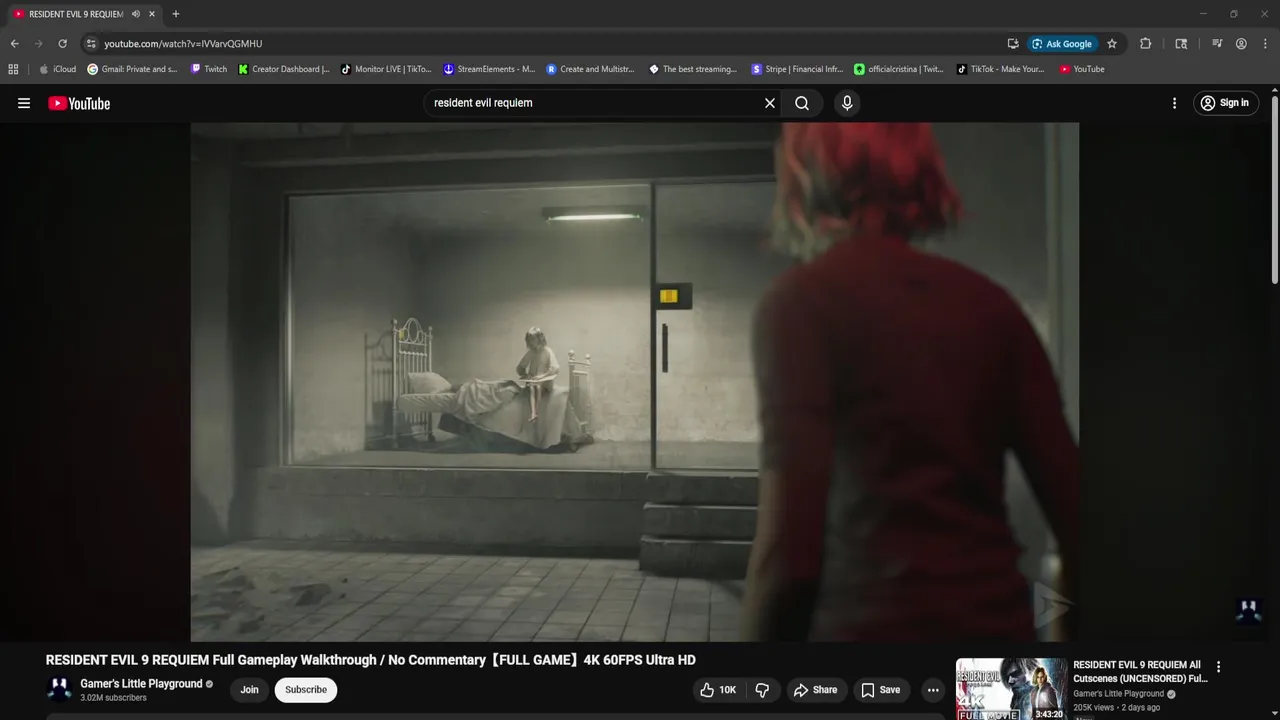1280x720 pixels.
Task: Open Chrome profile avatar
Action: [x=1241, y=44]
